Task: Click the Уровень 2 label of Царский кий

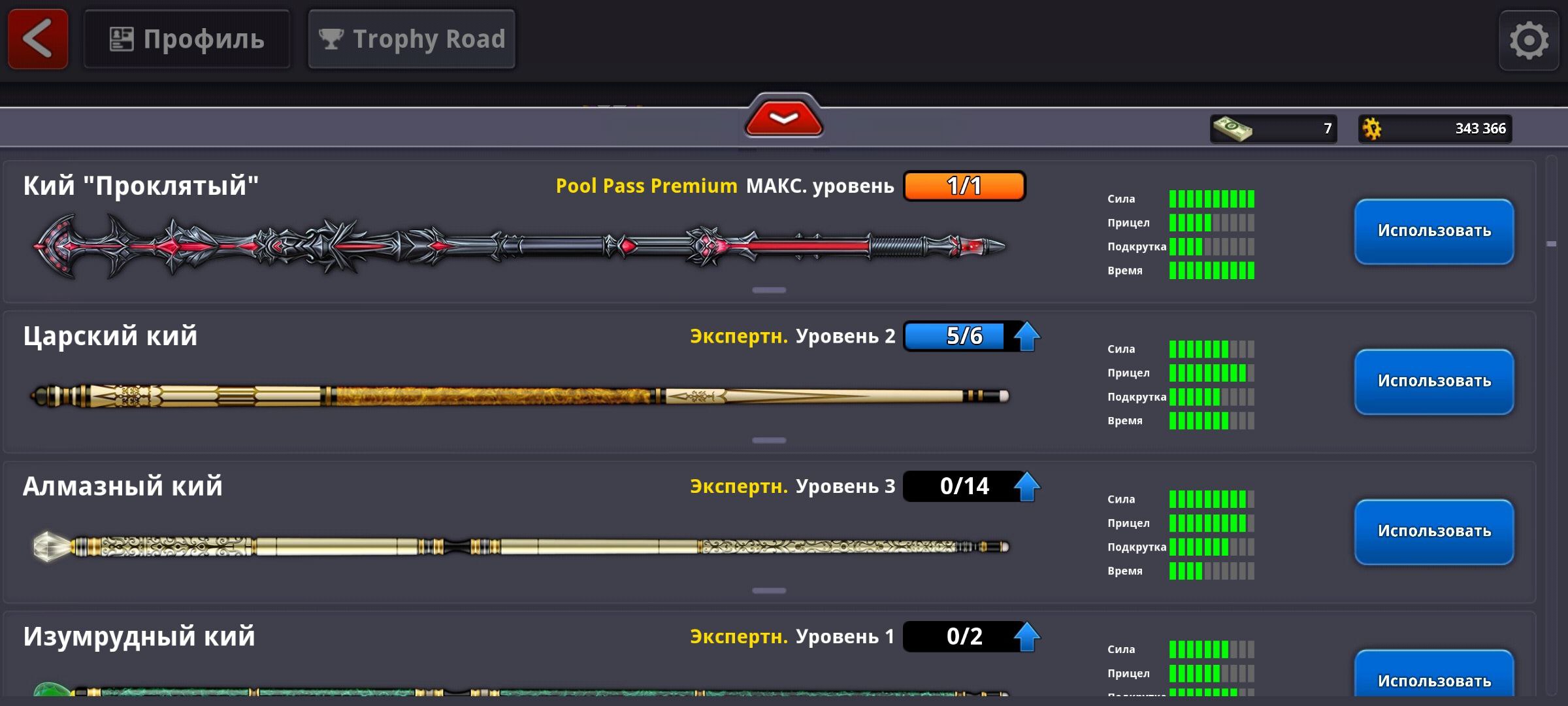Action: [x=845, y=337]
